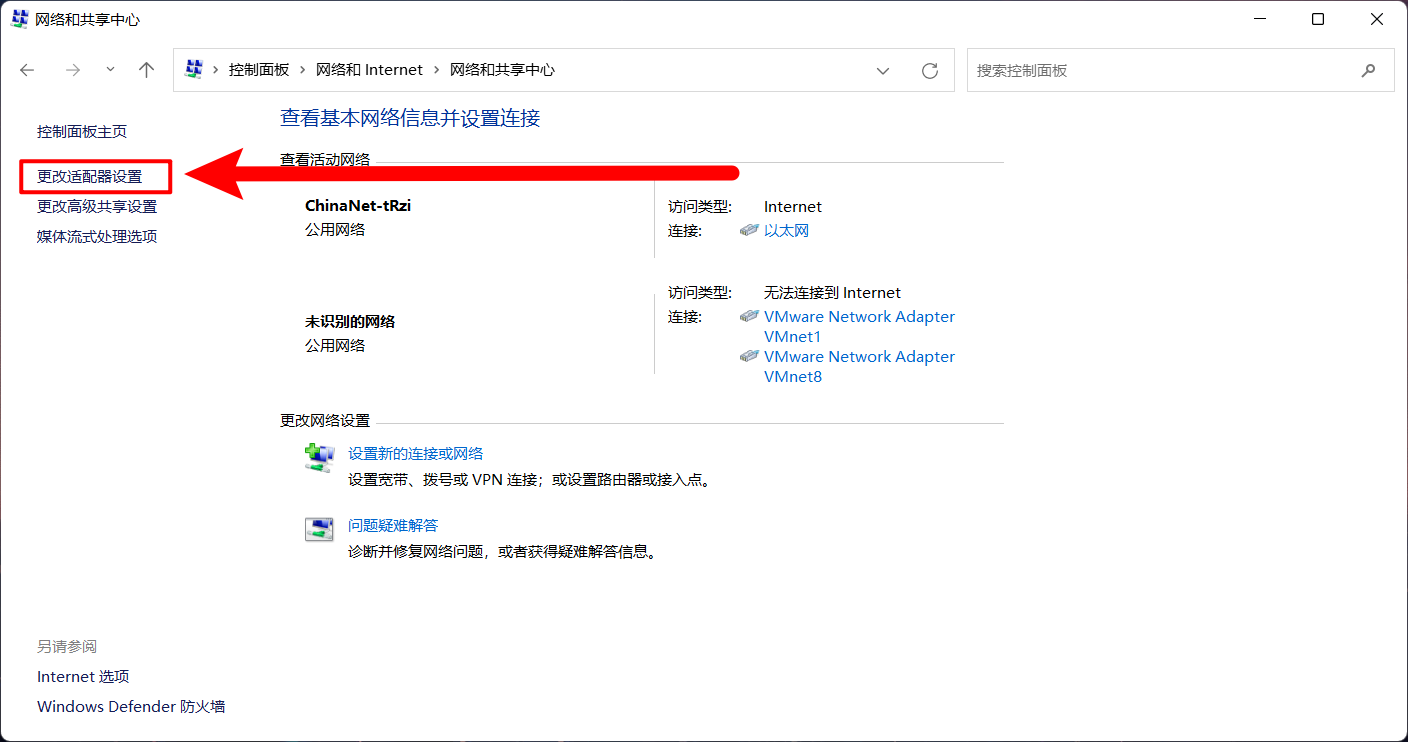Viewport: 1408px width, 742px height.
Task: Go back with the left arrow button
Action: (27, 70)
